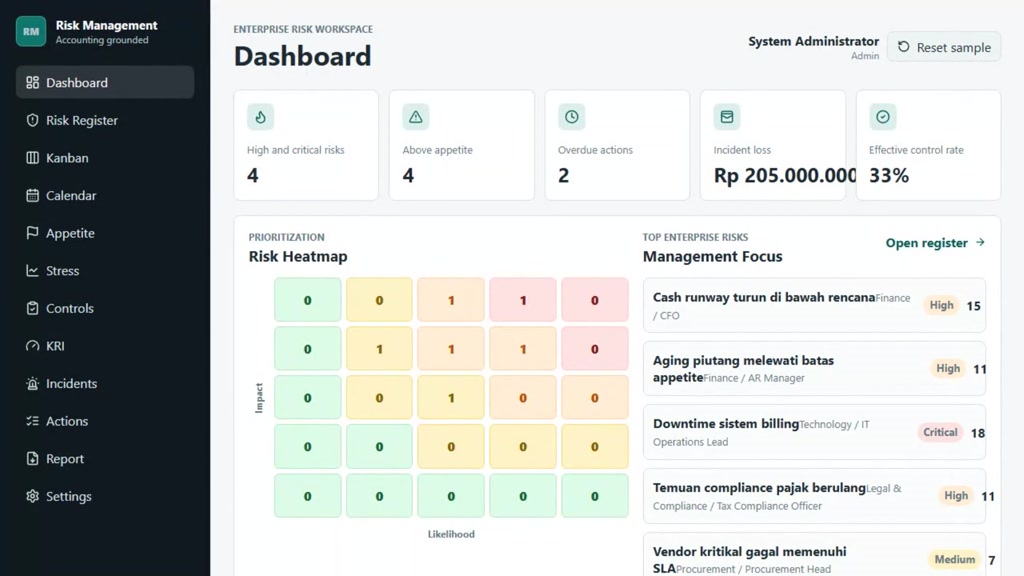The height and width of the screenshot is (576, 1024).
Task: Open the Stress section
Action: (104, 270)
